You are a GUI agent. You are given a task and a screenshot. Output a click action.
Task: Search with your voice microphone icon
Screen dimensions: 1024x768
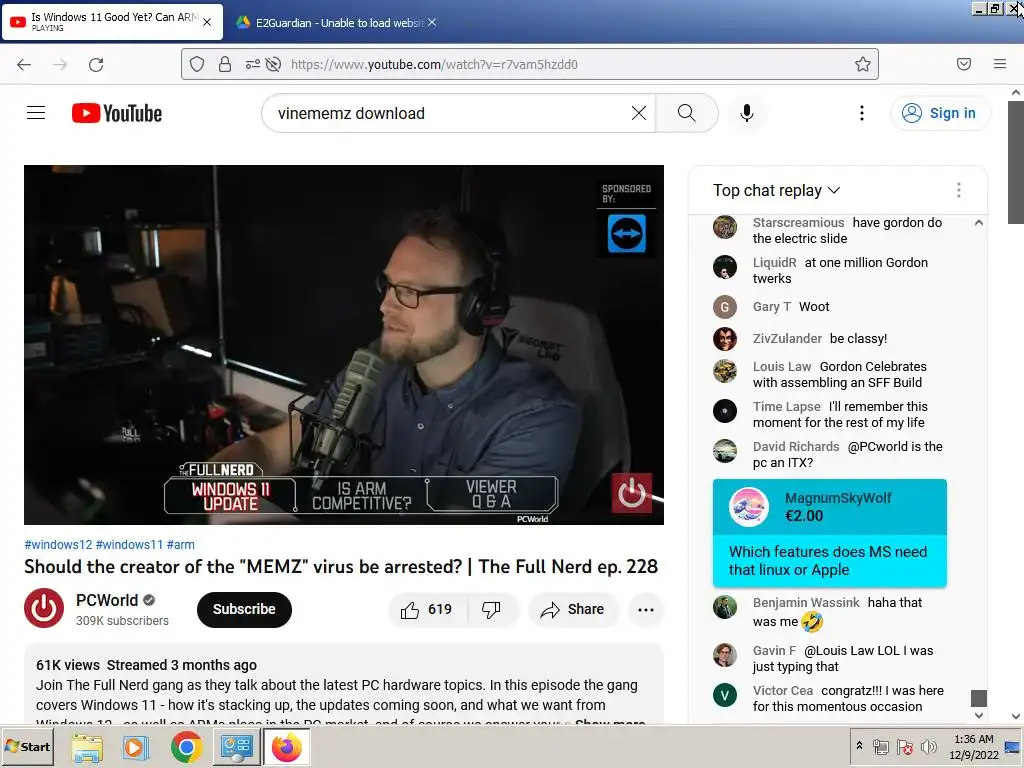tap(746, 113)
